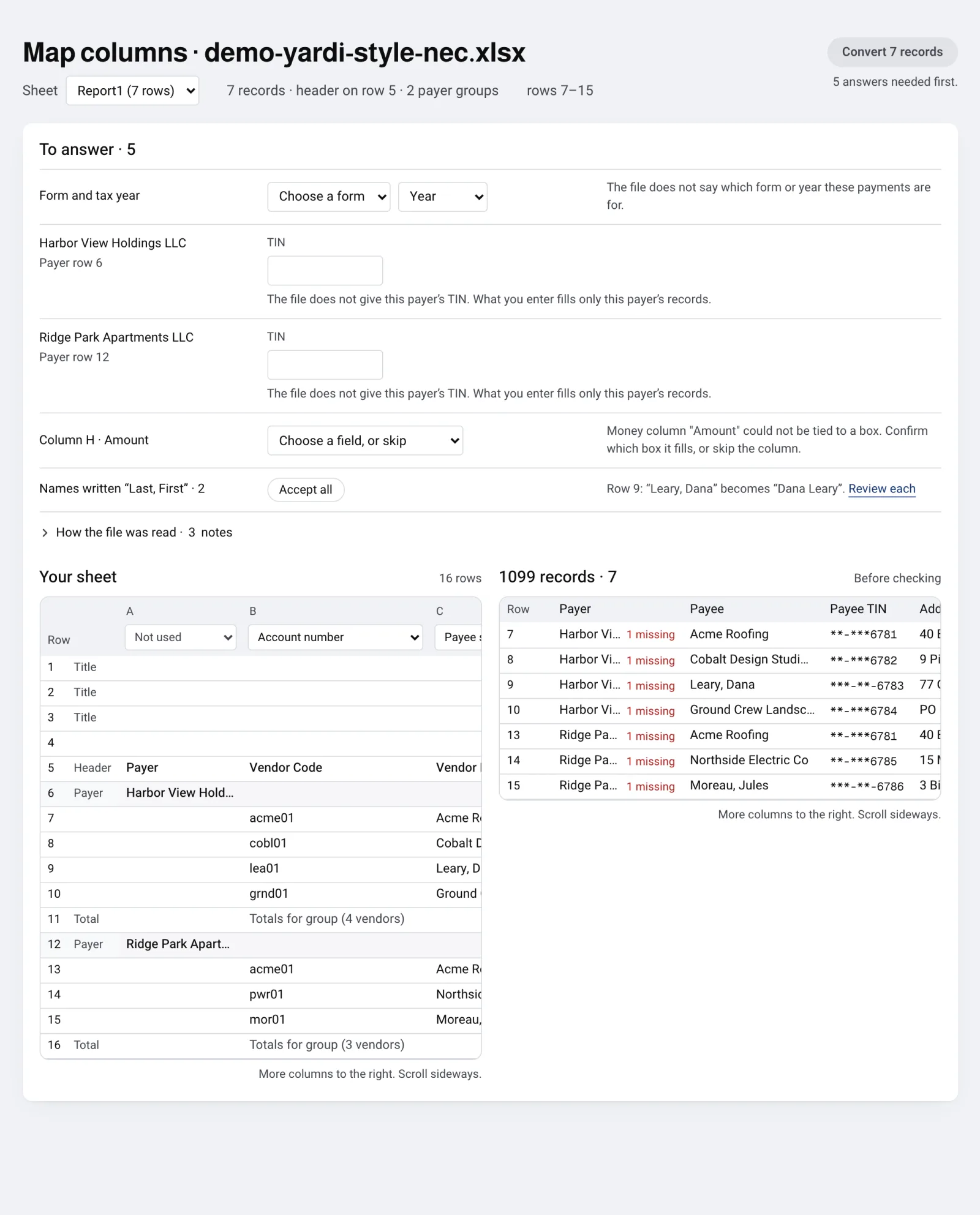Open the Choose a form dropdown

click(329, 197)
